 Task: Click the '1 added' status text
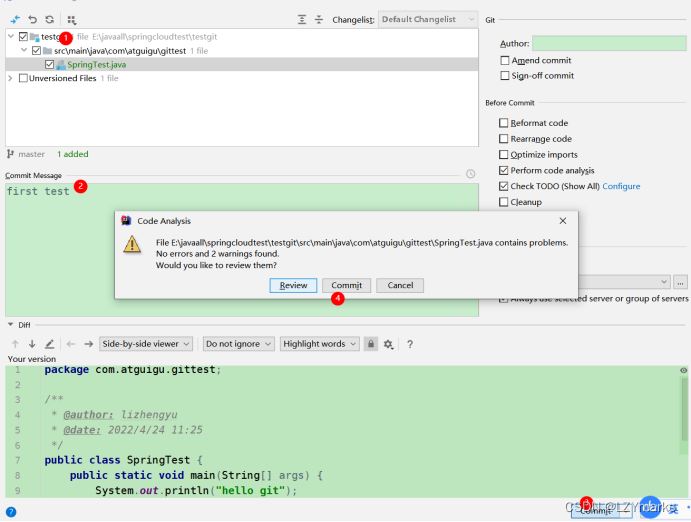tap(73, 154)
